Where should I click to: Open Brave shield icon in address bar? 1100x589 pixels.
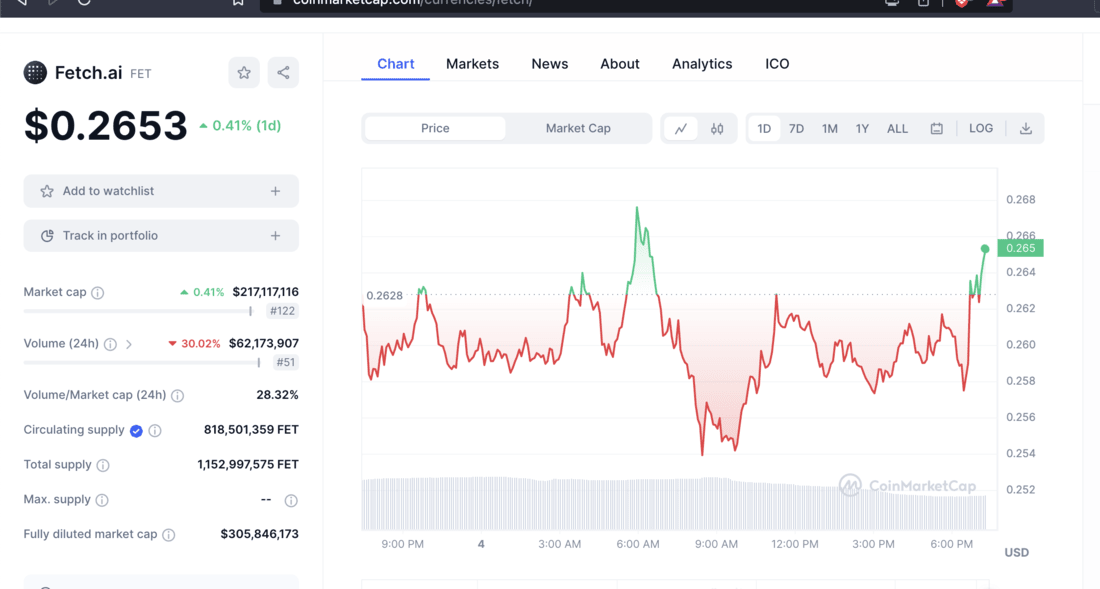962,2
